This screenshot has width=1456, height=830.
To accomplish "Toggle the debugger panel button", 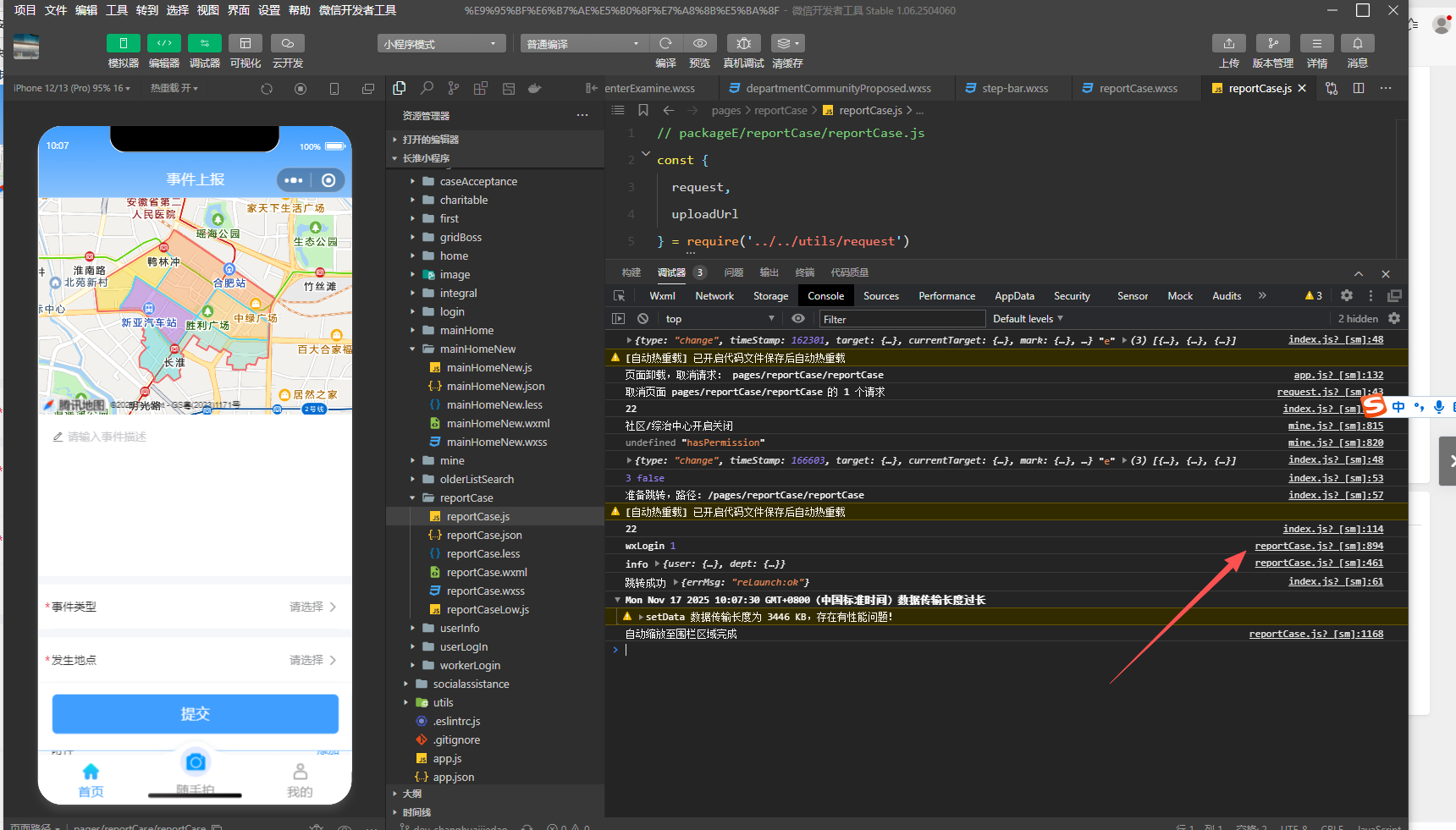I will pyautogui.click(x=204, y=43).
